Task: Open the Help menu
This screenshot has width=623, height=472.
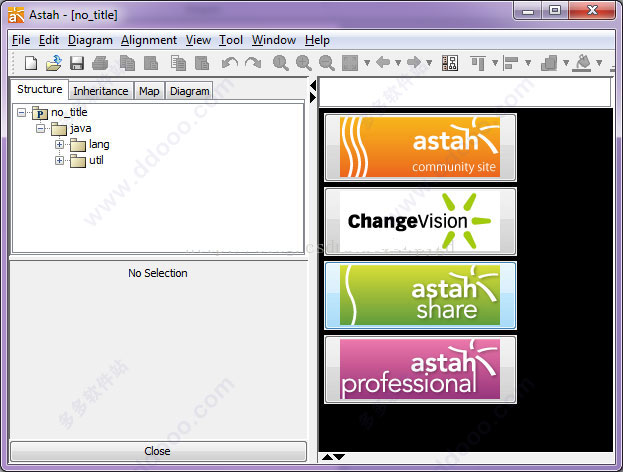Action: 317,40
